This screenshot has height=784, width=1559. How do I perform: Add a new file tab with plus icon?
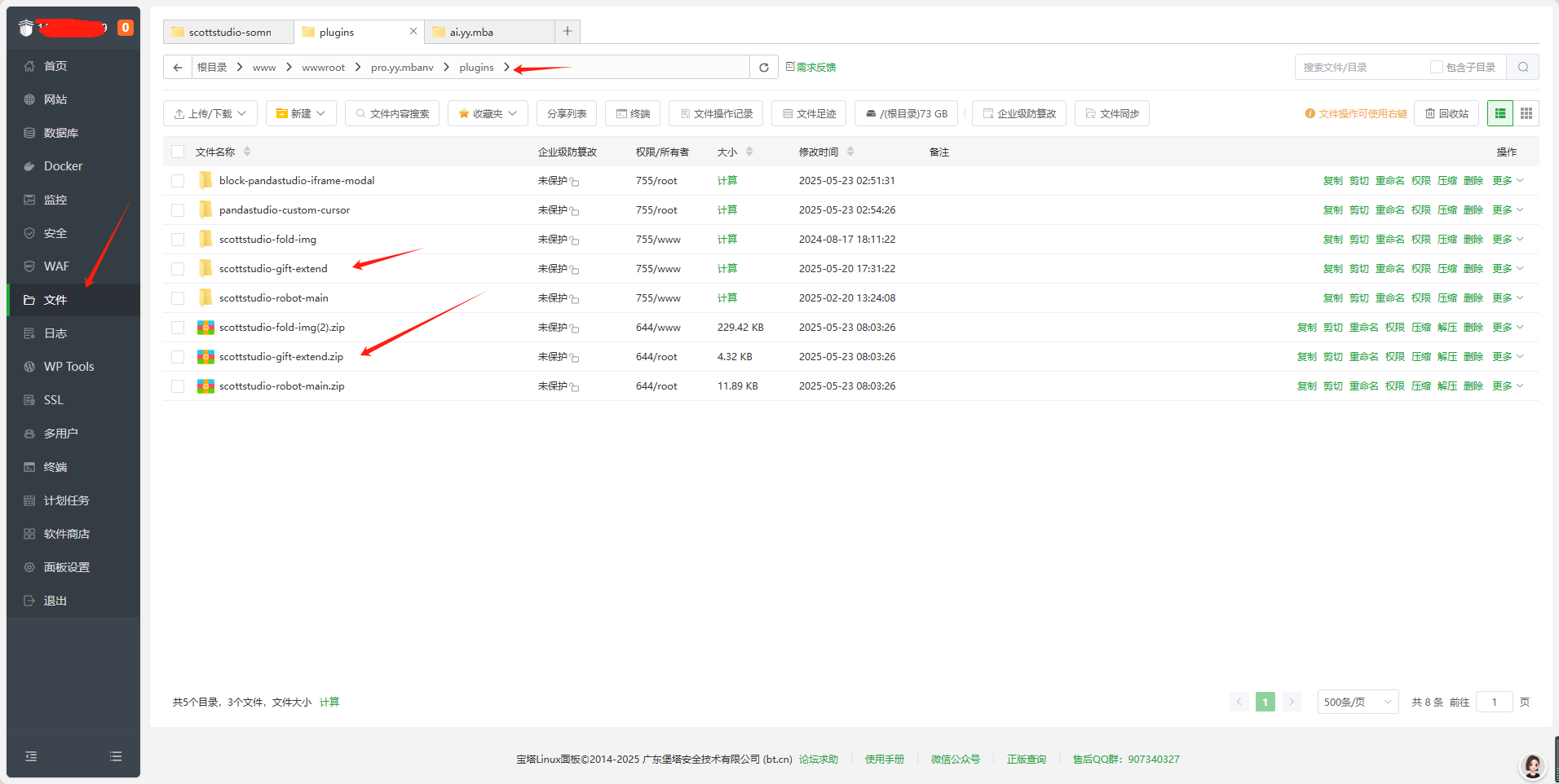pos(568,32)
